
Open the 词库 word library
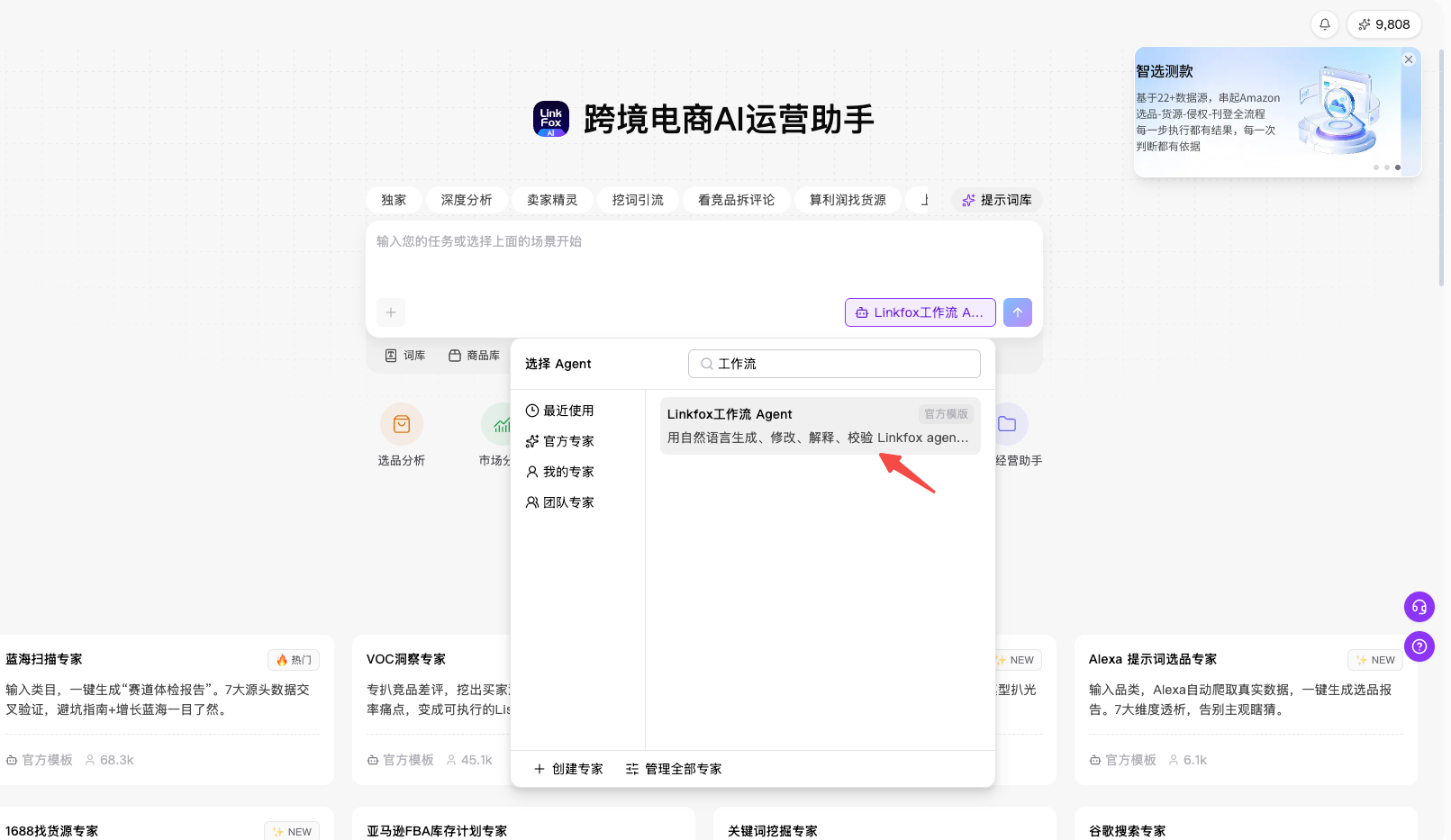(405, 356)
